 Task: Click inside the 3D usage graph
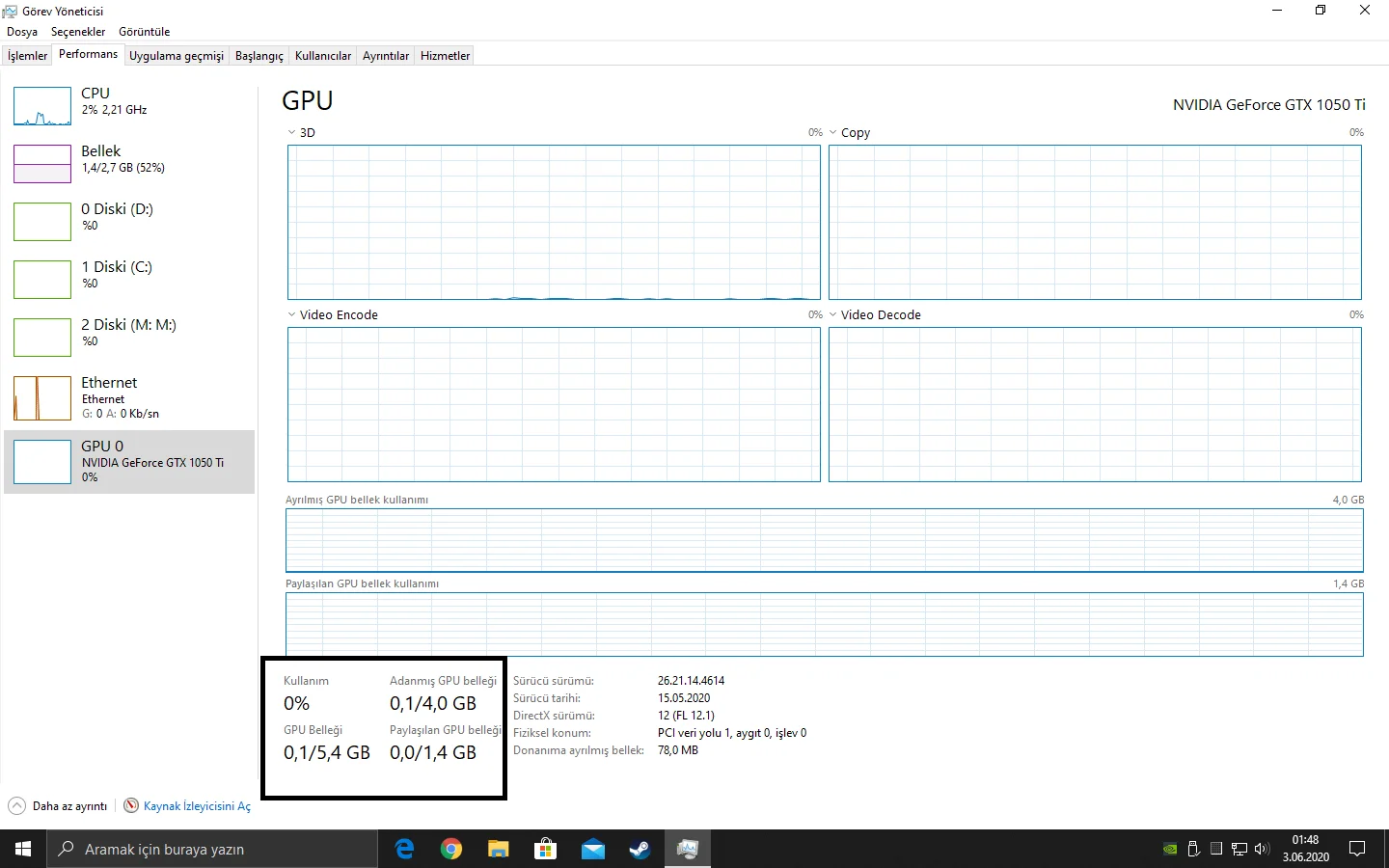554,222
